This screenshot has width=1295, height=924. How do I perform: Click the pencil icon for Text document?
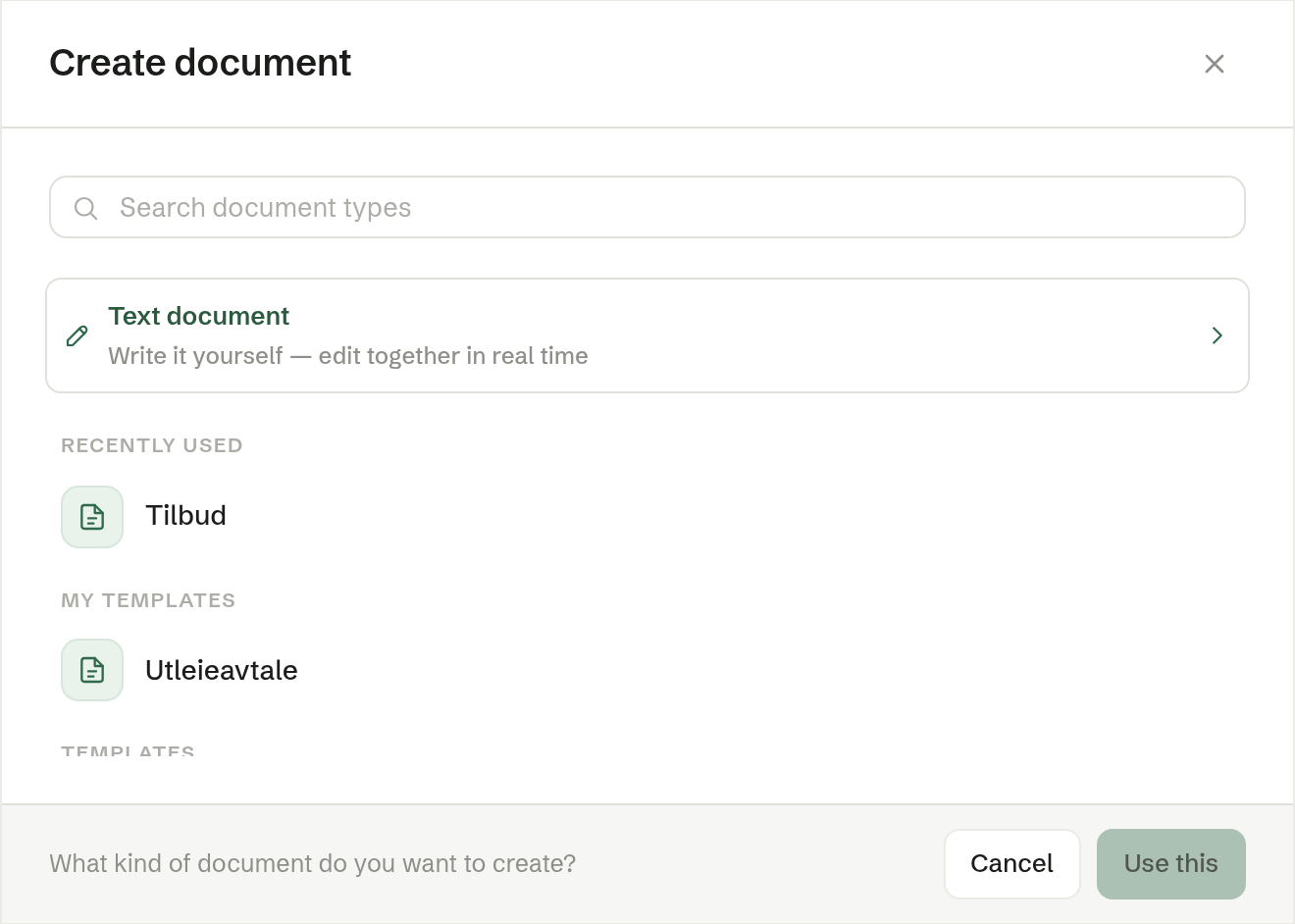[78, 336]
